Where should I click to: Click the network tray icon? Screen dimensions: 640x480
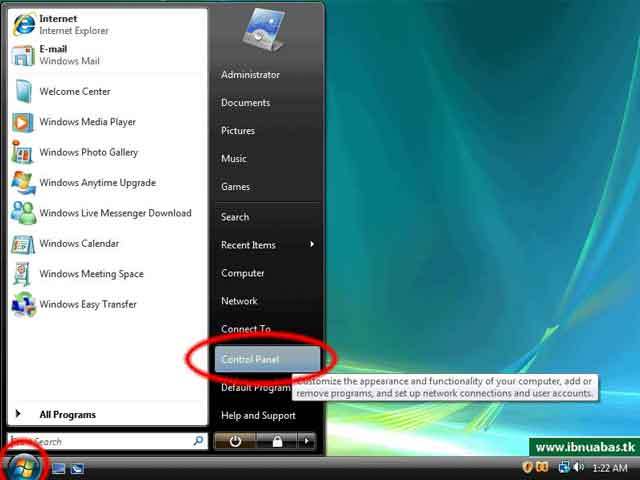point(564,467)
